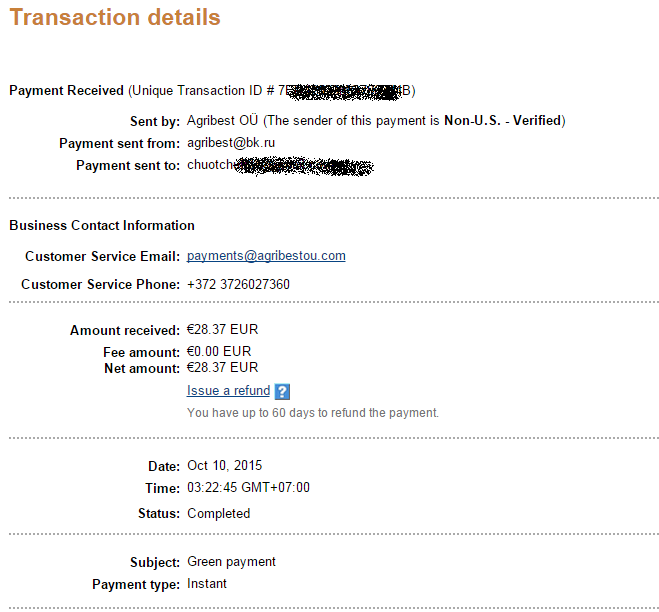
Task: Click the Amount received value €28.37 EUR
Action: point(222,330)
